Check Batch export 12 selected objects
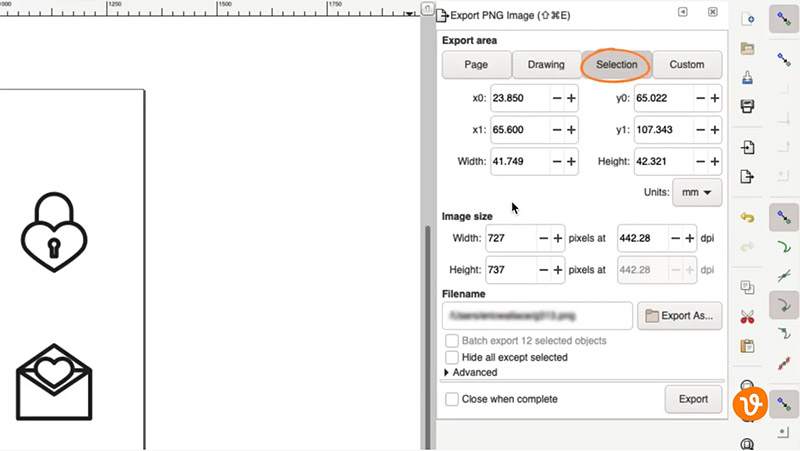Viewport: 800px width, 451px height. pyautogui.click(x=452, y=340)
